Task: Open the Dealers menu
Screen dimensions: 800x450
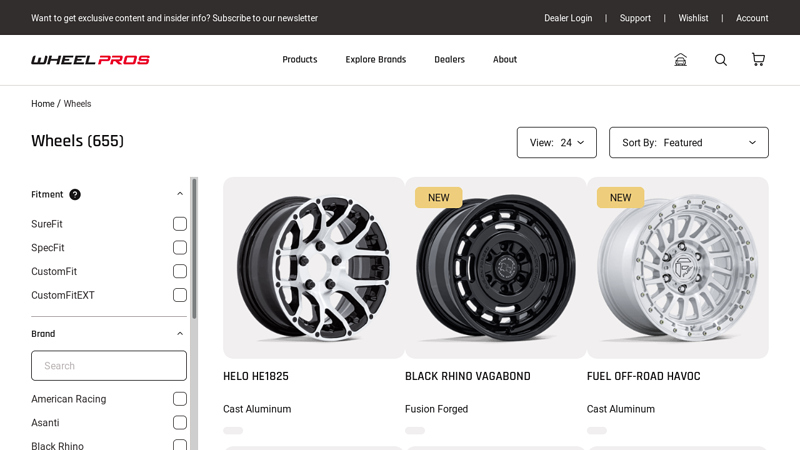Action: (449, 60)
